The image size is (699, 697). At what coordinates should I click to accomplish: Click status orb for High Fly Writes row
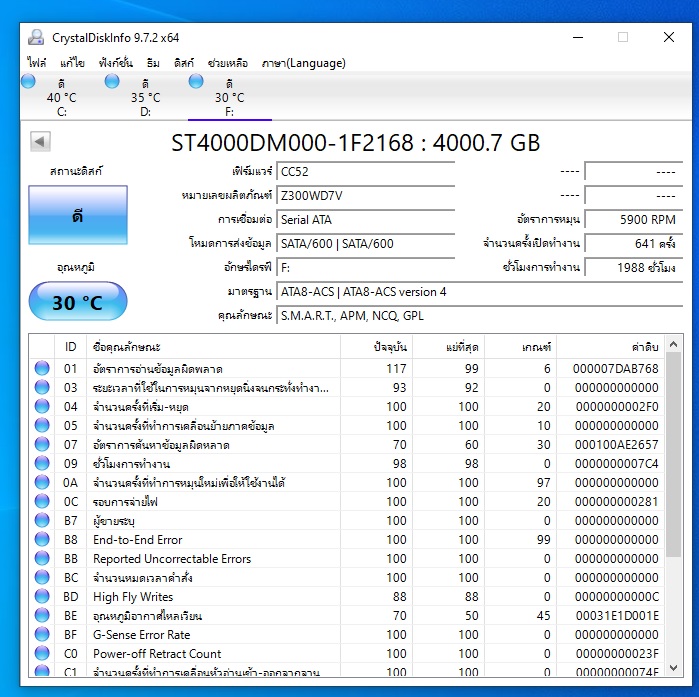coord(42,597)
